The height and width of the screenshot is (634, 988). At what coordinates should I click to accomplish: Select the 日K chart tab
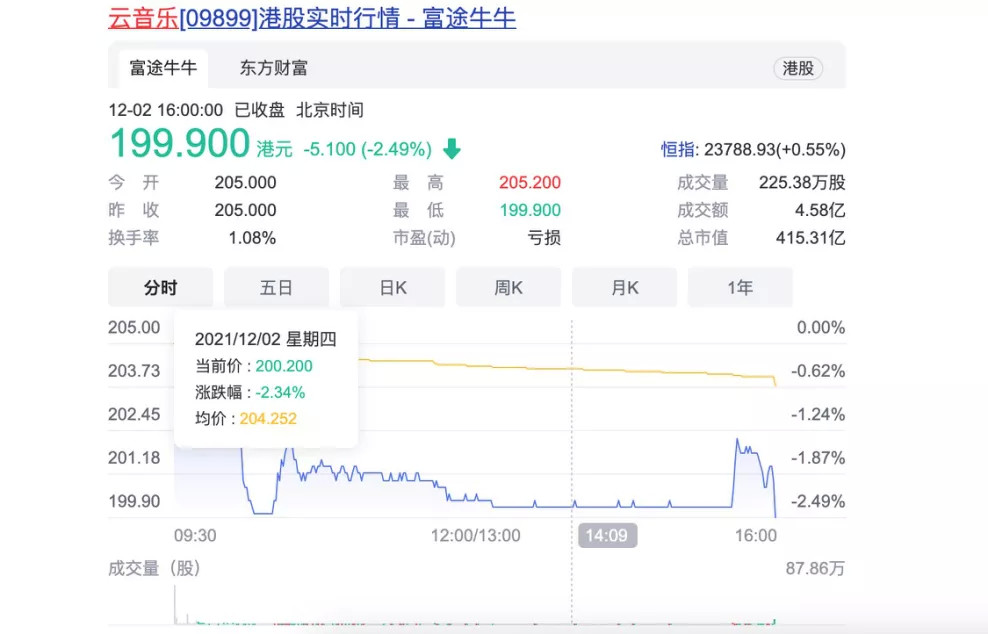[x=393, y=287]
